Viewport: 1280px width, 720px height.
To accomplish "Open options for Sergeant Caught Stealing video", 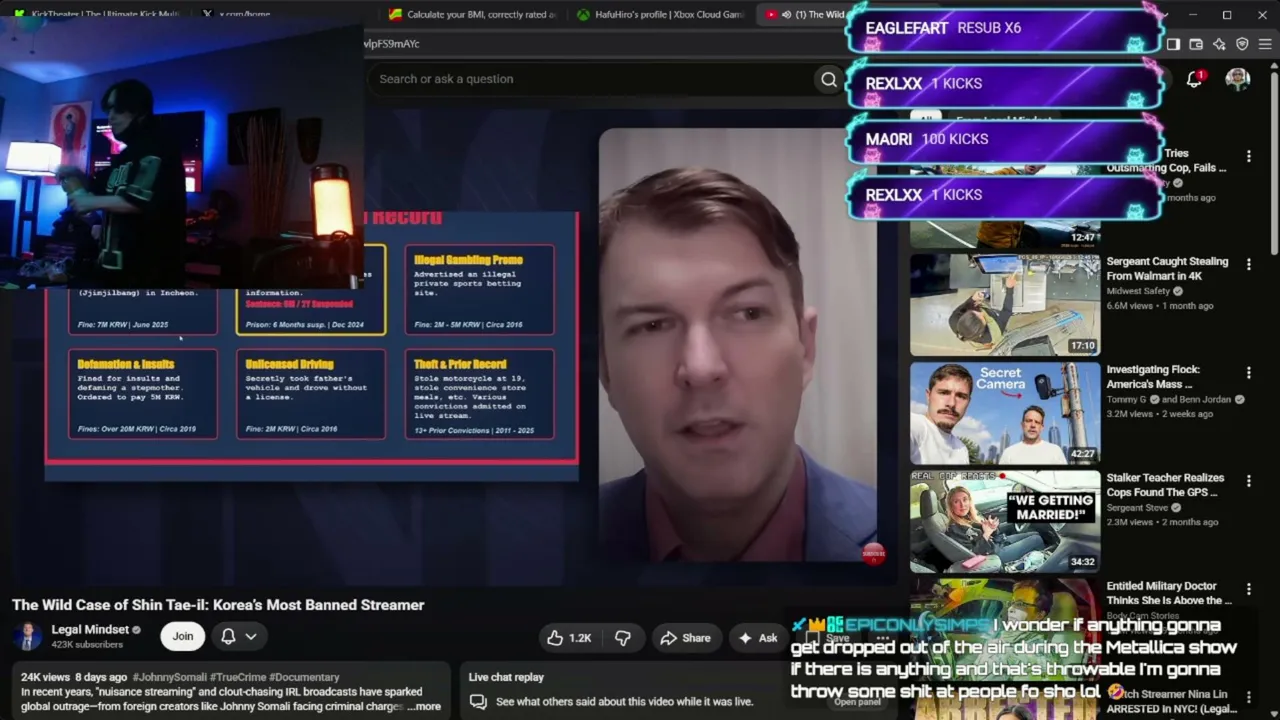I will coord(1248,264).
